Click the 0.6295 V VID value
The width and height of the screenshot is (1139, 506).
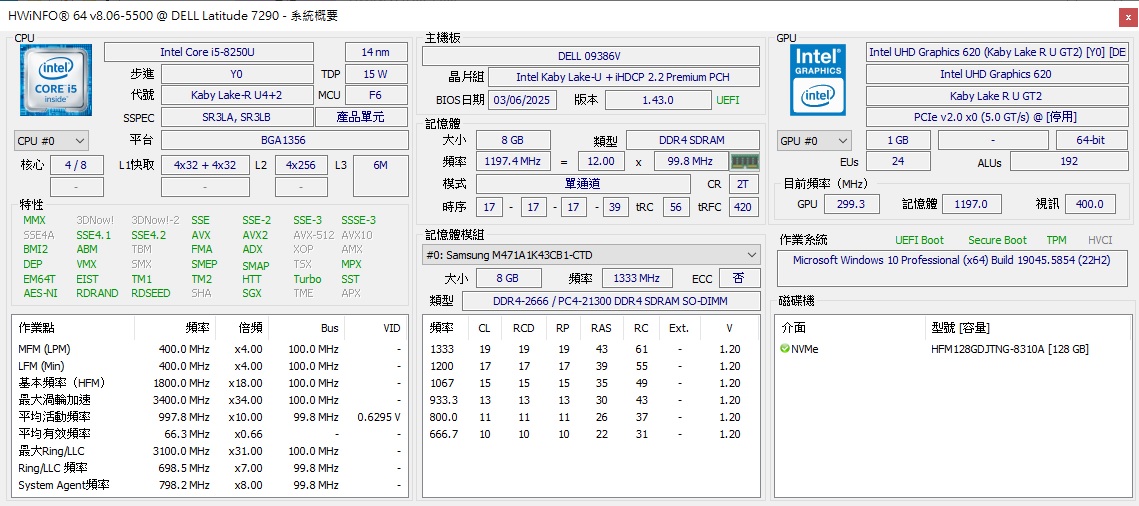379,417
